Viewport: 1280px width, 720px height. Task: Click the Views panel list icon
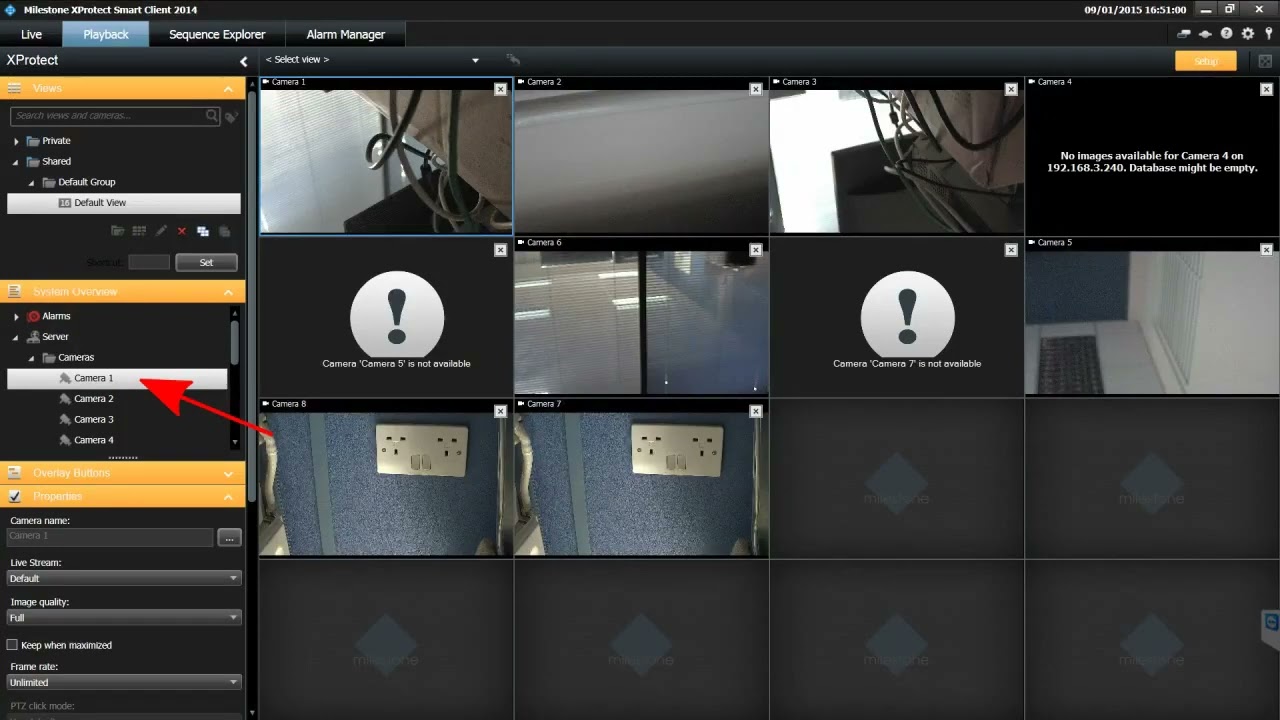pos(15,88)
